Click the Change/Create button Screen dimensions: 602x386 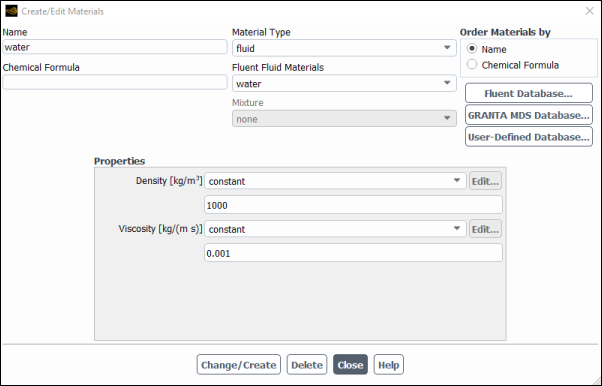point(238,364)
